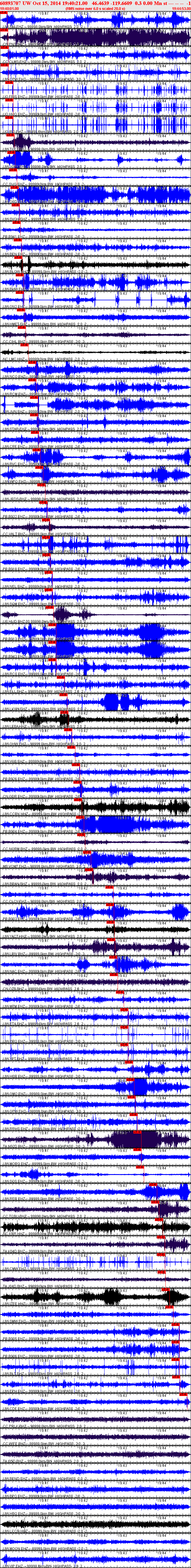Click the start time label '19:40:01.00'
This screenshot has height=1568, width=191.
pyautogui.click(x=9, y=8)
